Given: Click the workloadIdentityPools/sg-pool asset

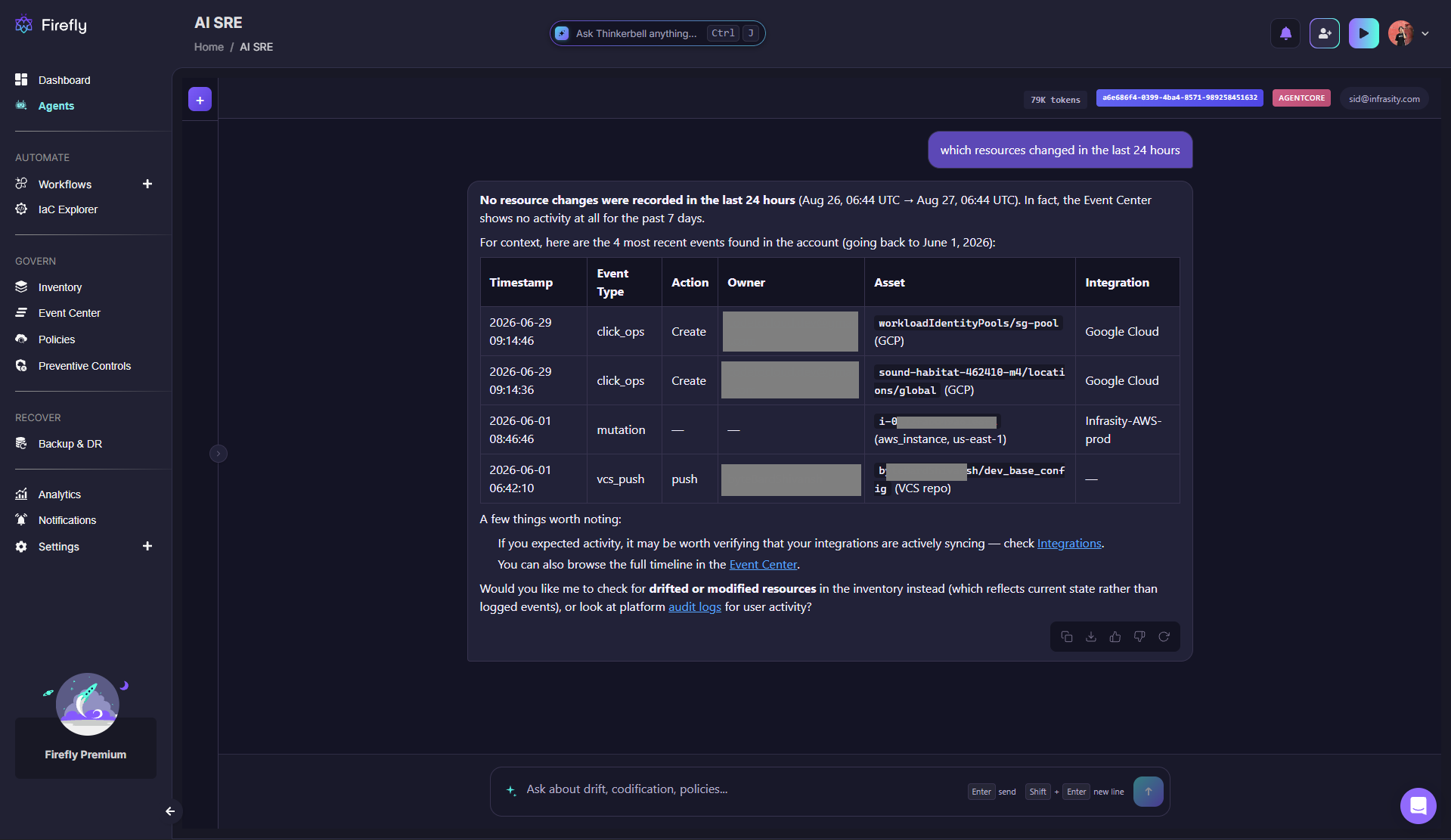Looking at the screenshot, I should (x=968, y=323).
